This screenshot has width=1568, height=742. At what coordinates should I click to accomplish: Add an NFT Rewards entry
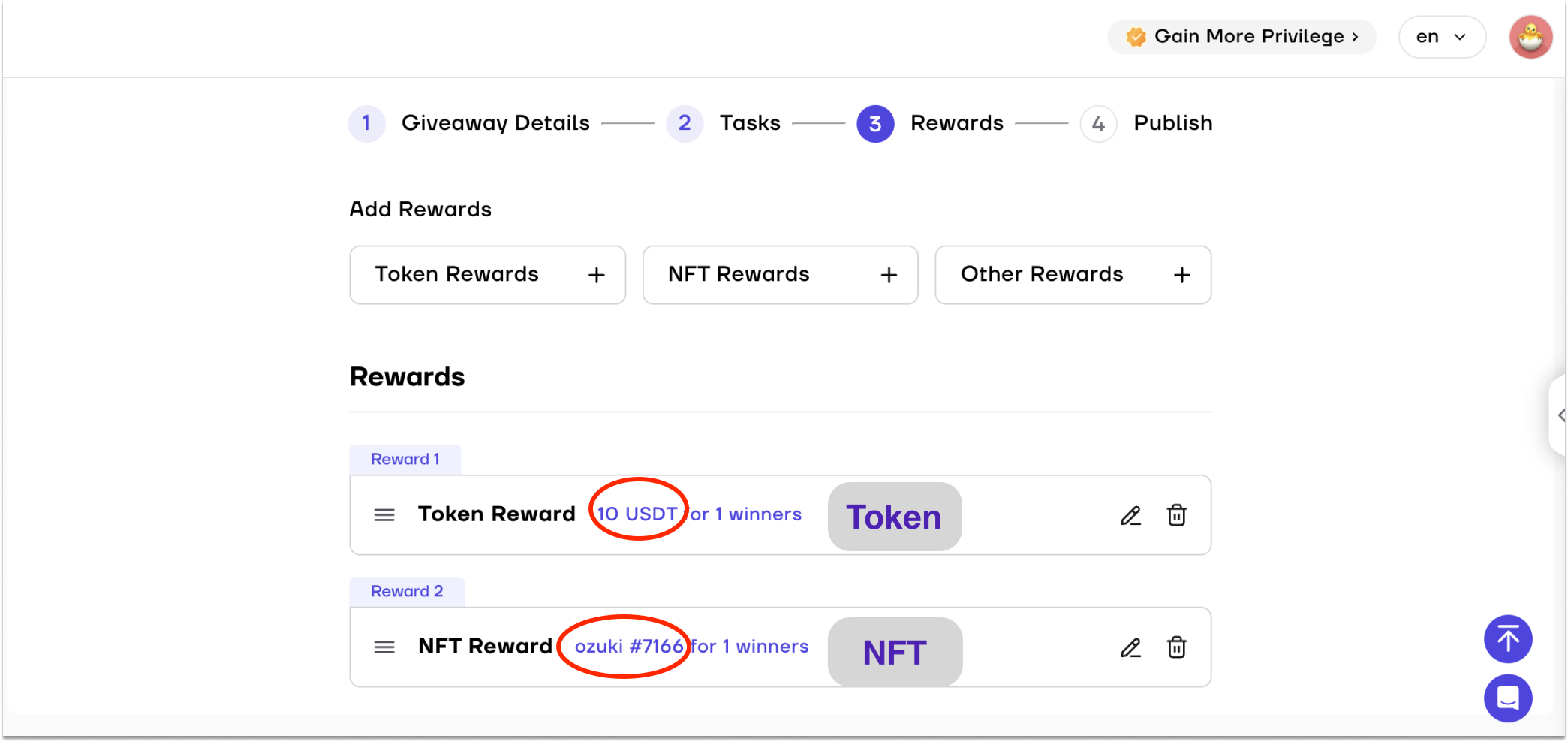(780, 275)
